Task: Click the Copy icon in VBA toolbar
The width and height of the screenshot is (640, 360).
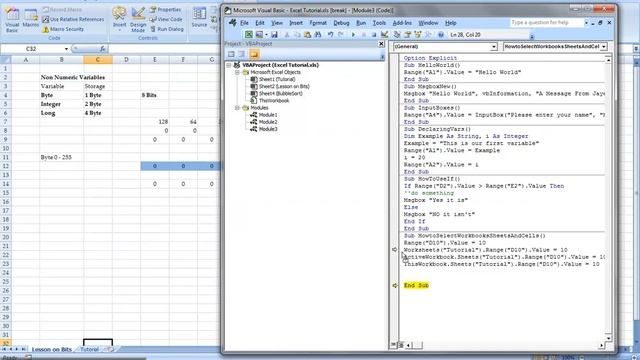Action: 297,35
